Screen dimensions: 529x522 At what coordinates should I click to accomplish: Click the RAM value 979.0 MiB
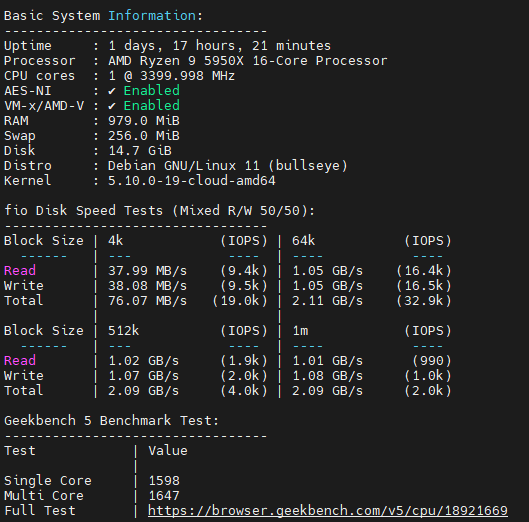144,121
